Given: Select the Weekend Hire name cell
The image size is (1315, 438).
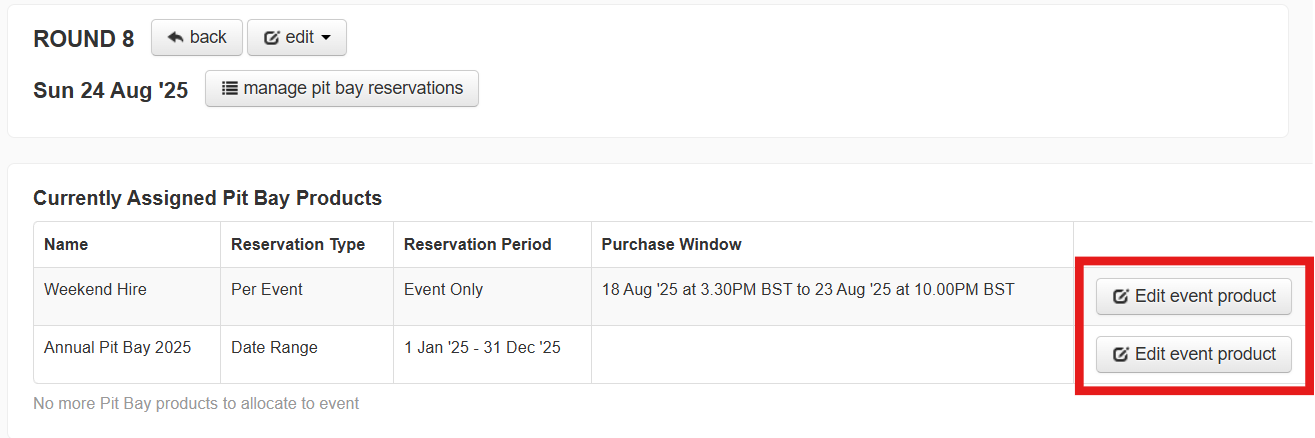Looking at the screenshot, I should pos(127,296).
